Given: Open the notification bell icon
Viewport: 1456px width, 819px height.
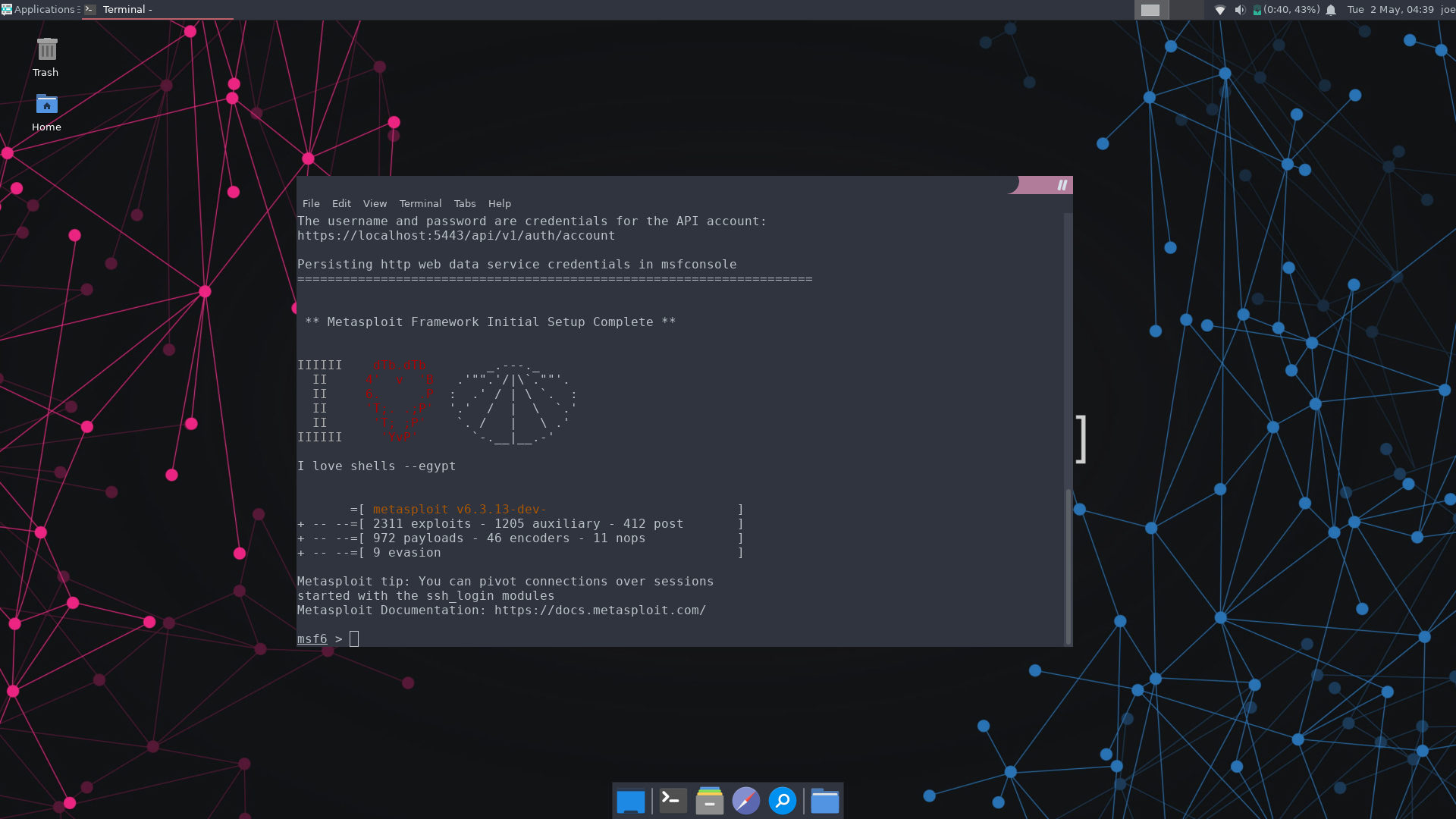Looking at the screenshot, I should click(1331, 10).
